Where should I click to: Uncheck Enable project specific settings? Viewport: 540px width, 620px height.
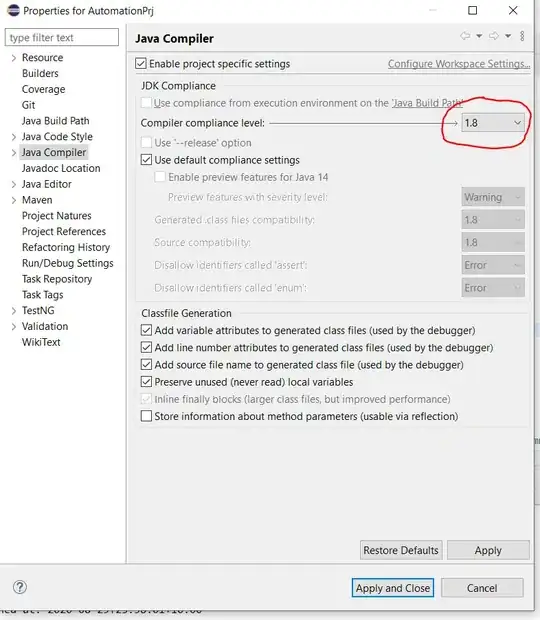pos(141,64)
